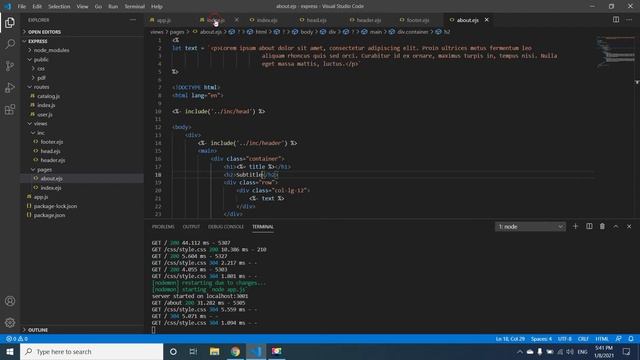The image size is (640, 360).
Task: Open terminal selector dropdown '1: node'
Action: (530, 227)
